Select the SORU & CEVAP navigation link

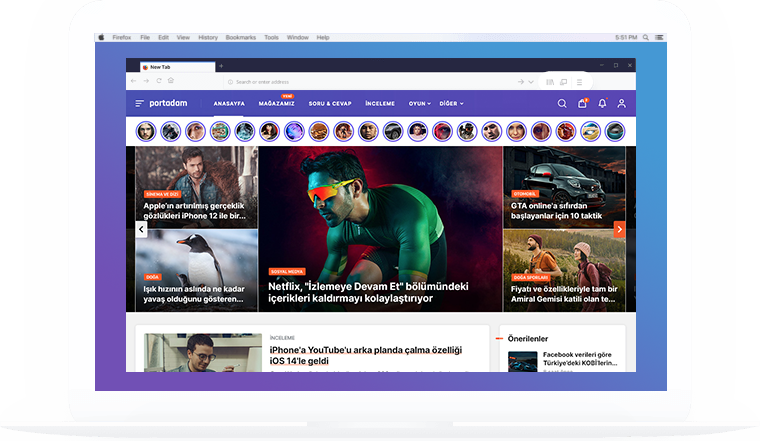click(329, 104)
